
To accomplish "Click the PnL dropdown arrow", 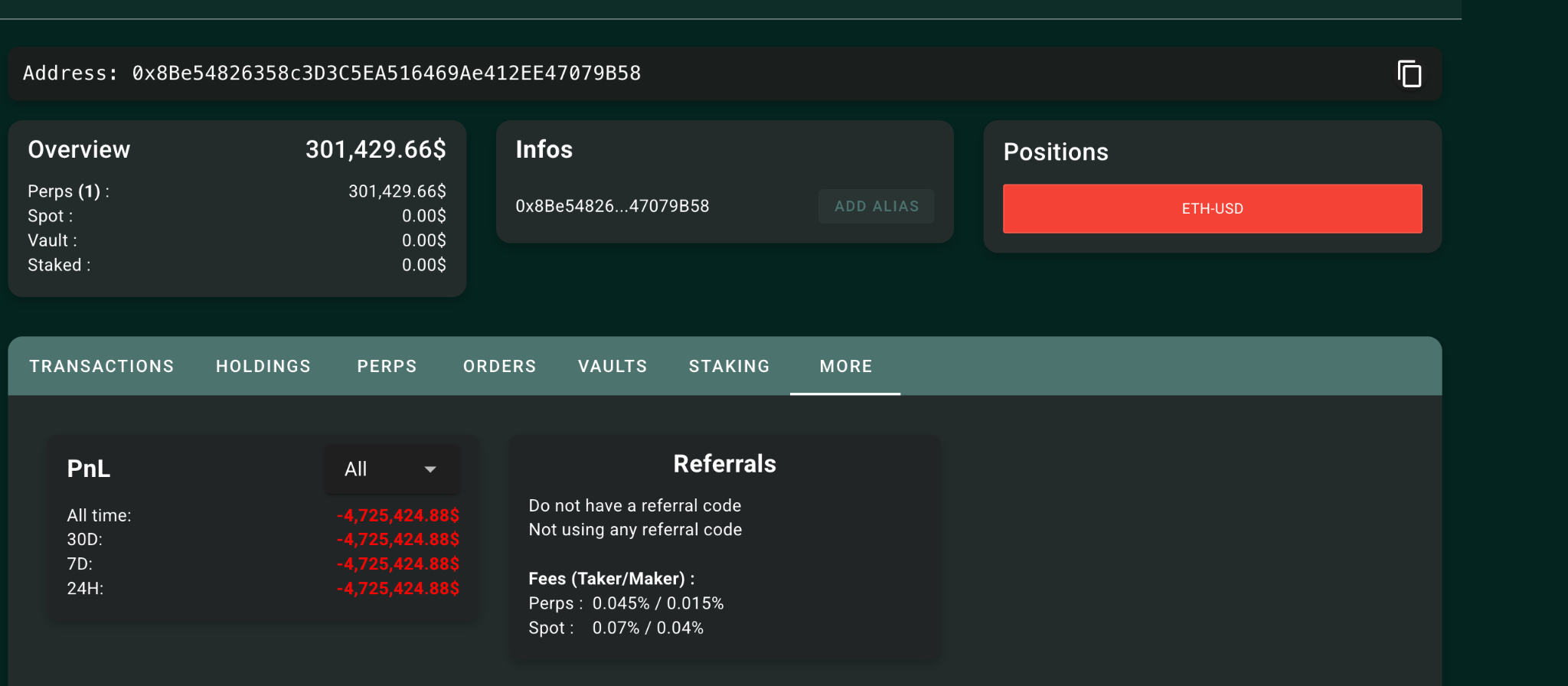I will coord(430,469).
